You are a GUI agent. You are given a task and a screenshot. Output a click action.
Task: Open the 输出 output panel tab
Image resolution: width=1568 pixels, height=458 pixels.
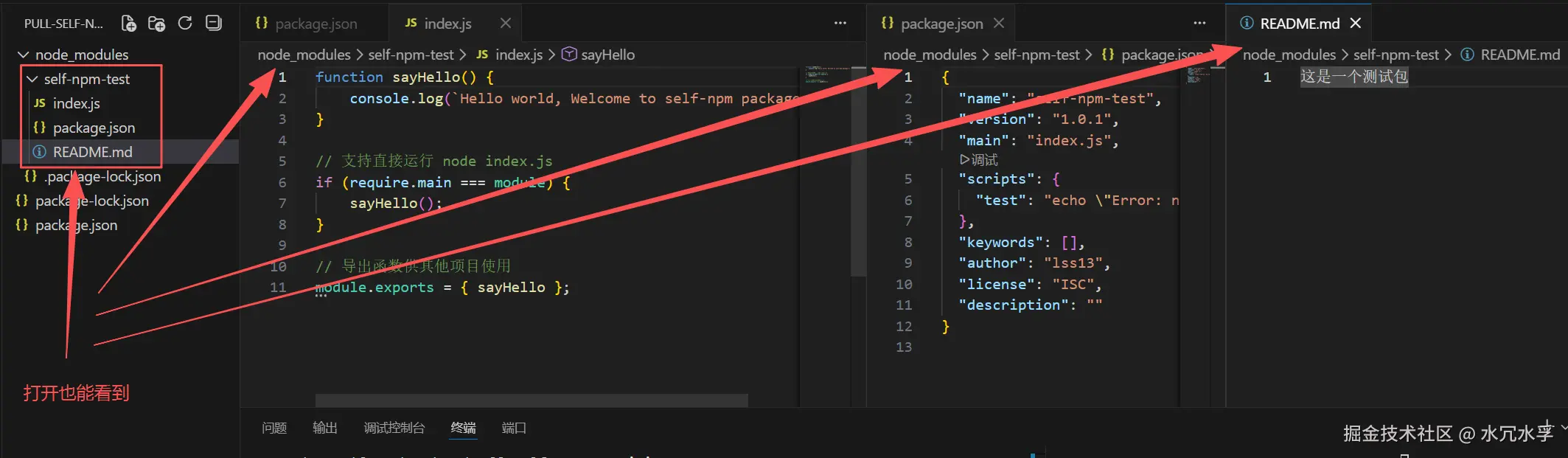click(325, 428)
